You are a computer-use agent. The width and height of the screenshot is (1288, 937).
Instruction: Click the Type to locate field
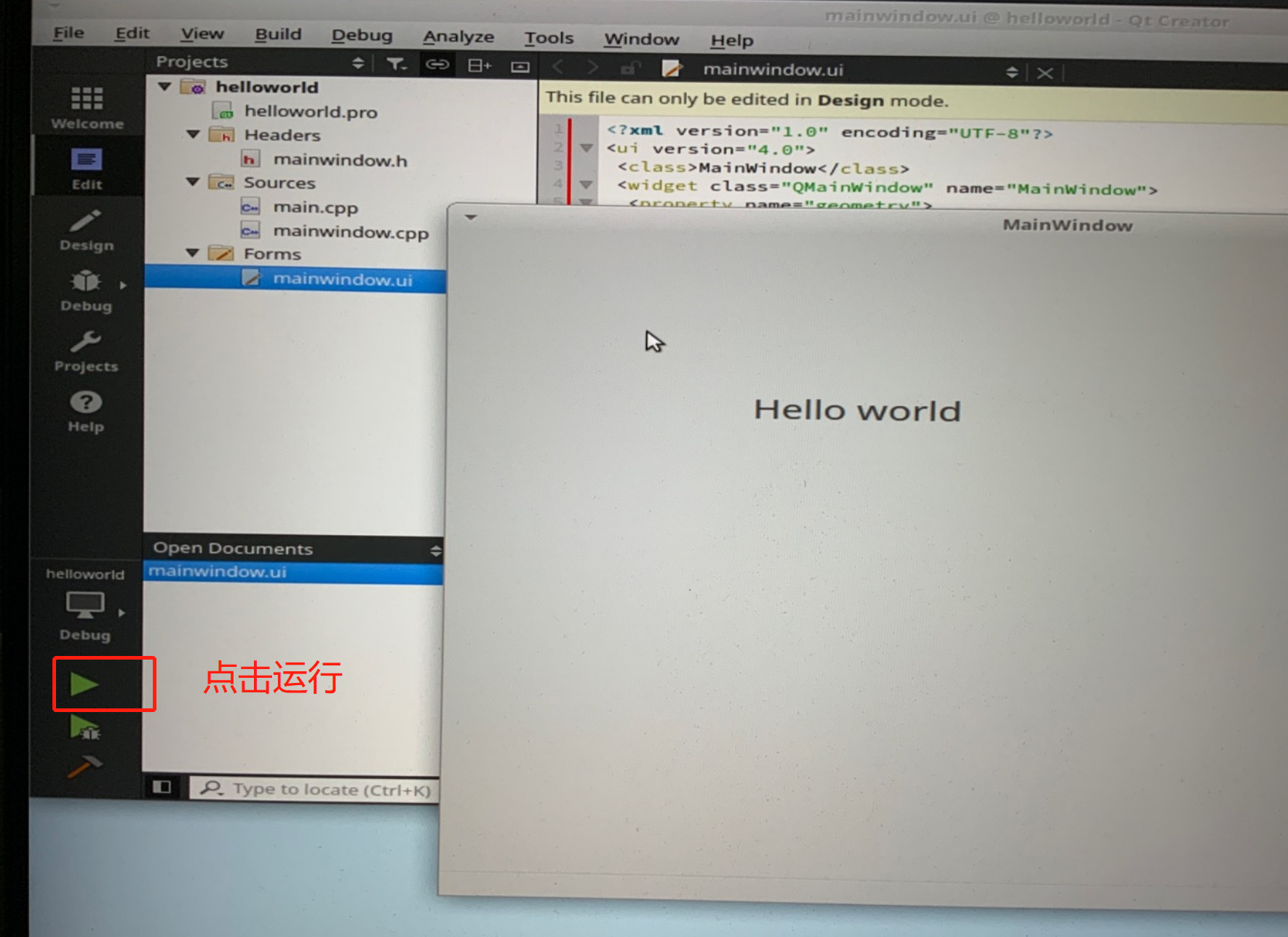pyautogui.click(x=314, y=788)
